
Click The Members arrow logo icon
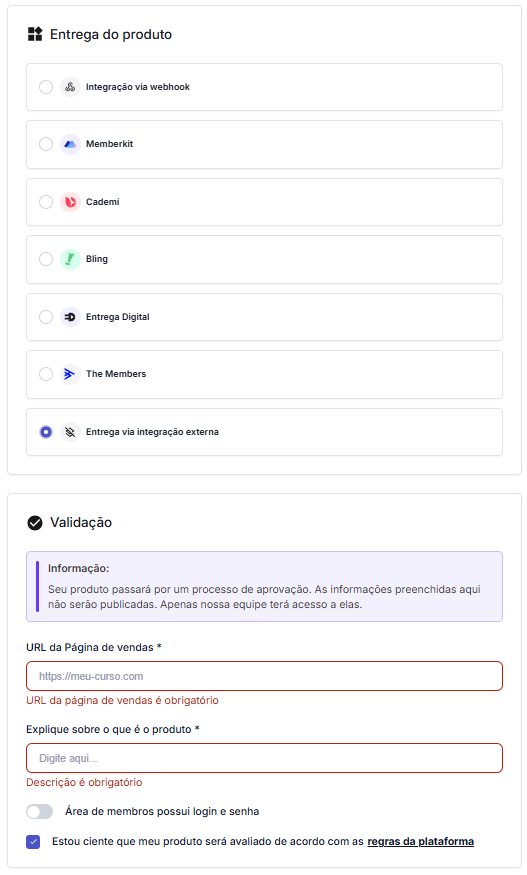(70, 374)
